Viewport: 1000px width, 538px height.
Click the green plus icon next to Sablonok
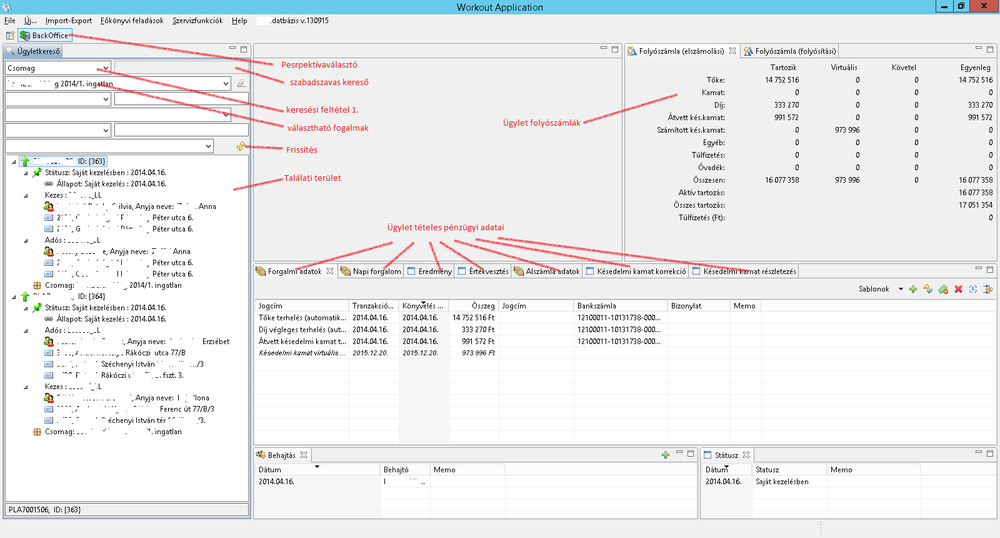click(x=913, y=289)
